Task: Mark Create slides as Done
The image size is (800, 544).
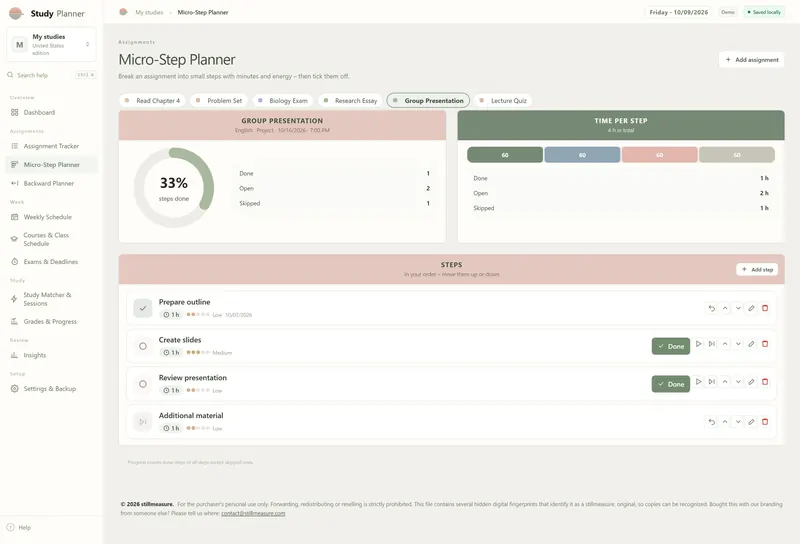Action: [670, 346]
